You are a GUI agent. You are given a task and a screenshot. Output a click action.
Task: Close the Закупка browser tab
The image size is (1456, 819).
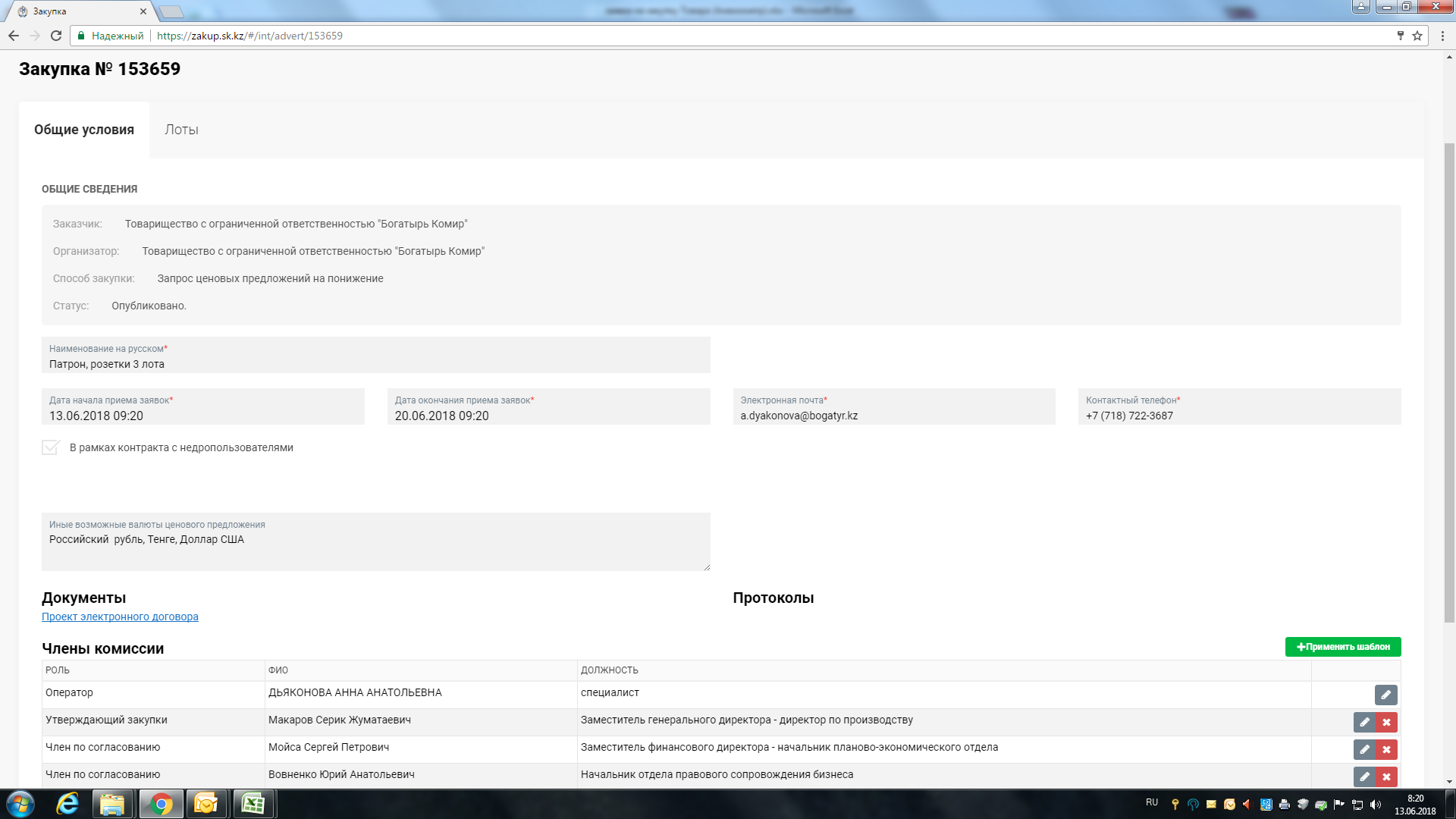[x=143, y=11]
